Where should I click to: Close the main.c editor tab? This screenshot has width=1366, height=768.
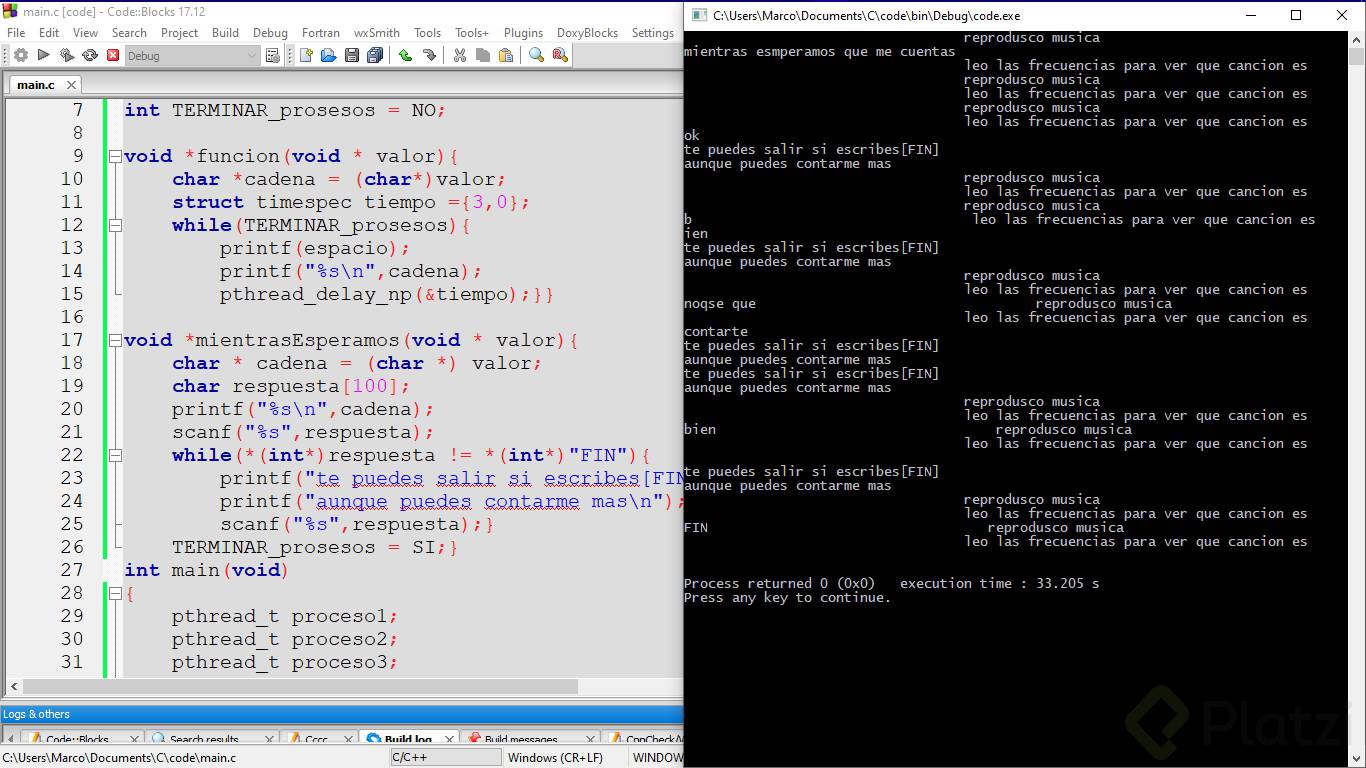pyautogui.click(x=72, y=85)
